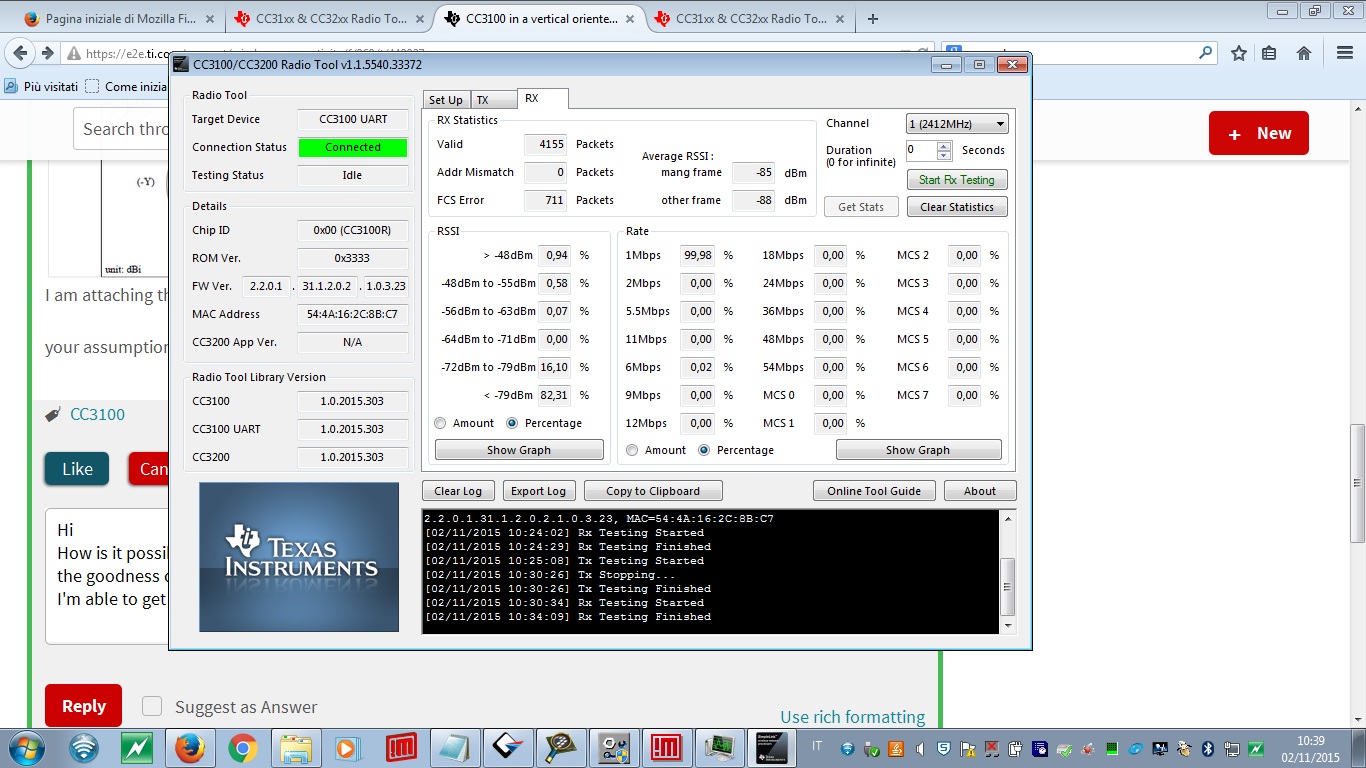
Task: Click the Bluetooth tray icon
Action: pos(1207,748)
